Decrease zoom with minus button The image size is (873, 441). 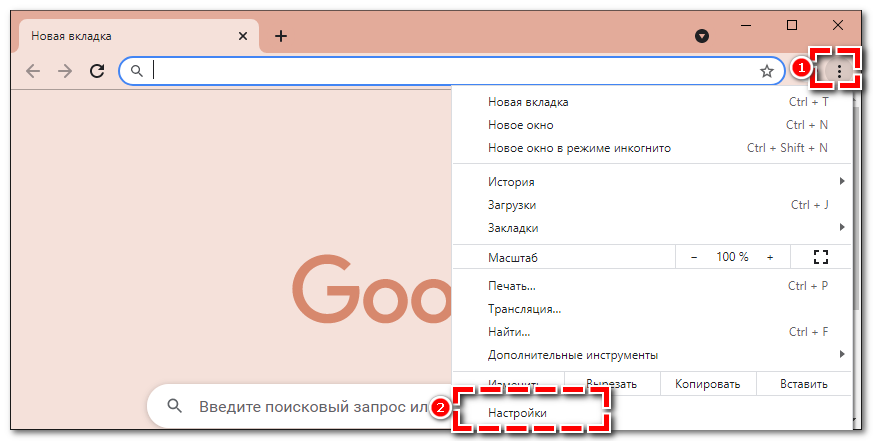coord(695,257)
